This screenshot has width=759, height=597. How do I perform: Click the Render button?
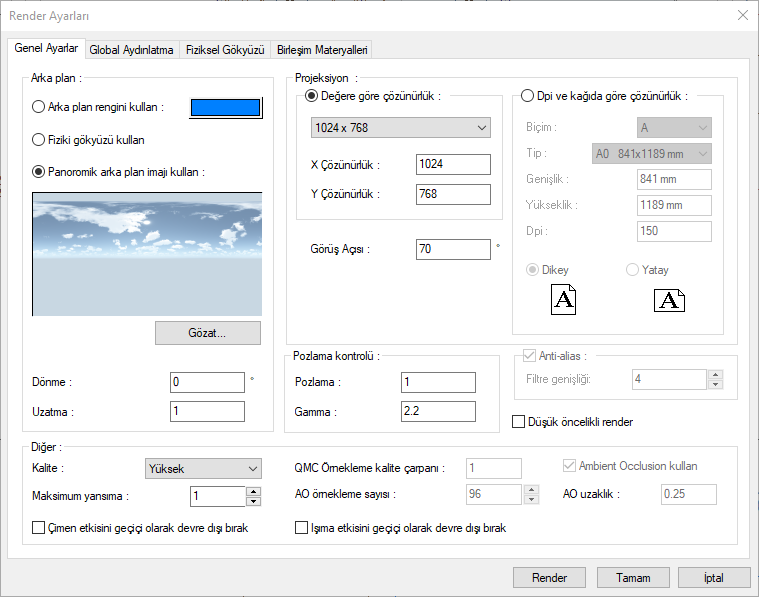pos(549,577)
